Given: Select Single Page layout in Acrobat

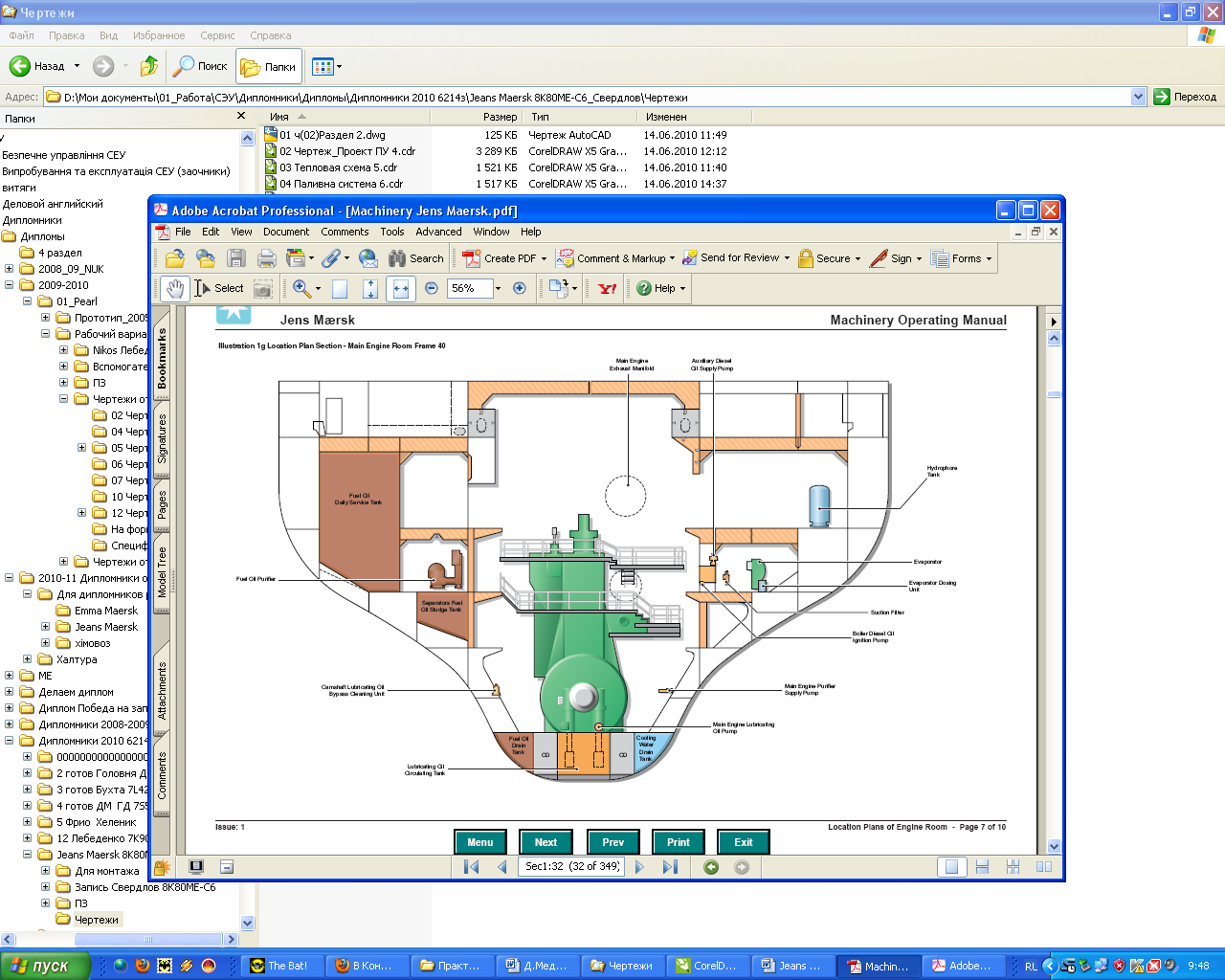Looking at the screenshot, I should pyautogui.click(x=951, y=866).
